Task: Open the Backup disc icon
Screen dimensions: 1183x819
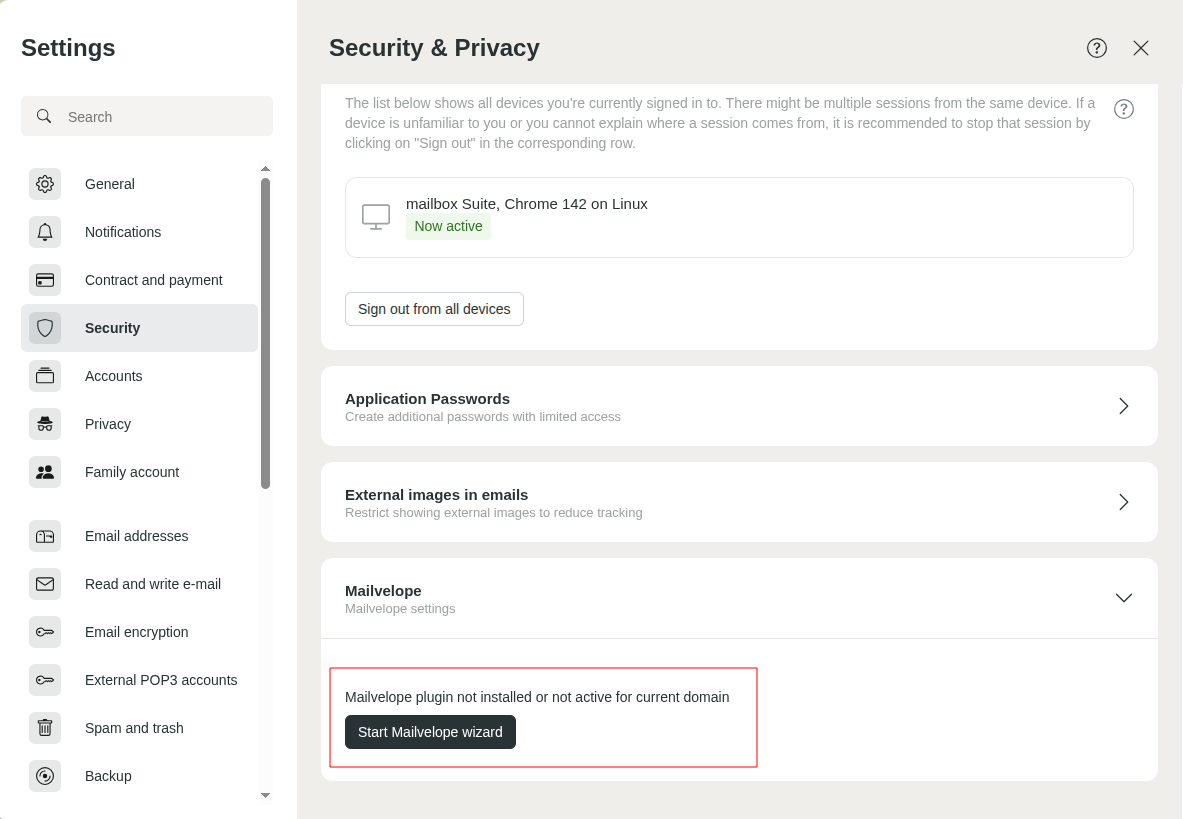Action: tap(45, 776)
